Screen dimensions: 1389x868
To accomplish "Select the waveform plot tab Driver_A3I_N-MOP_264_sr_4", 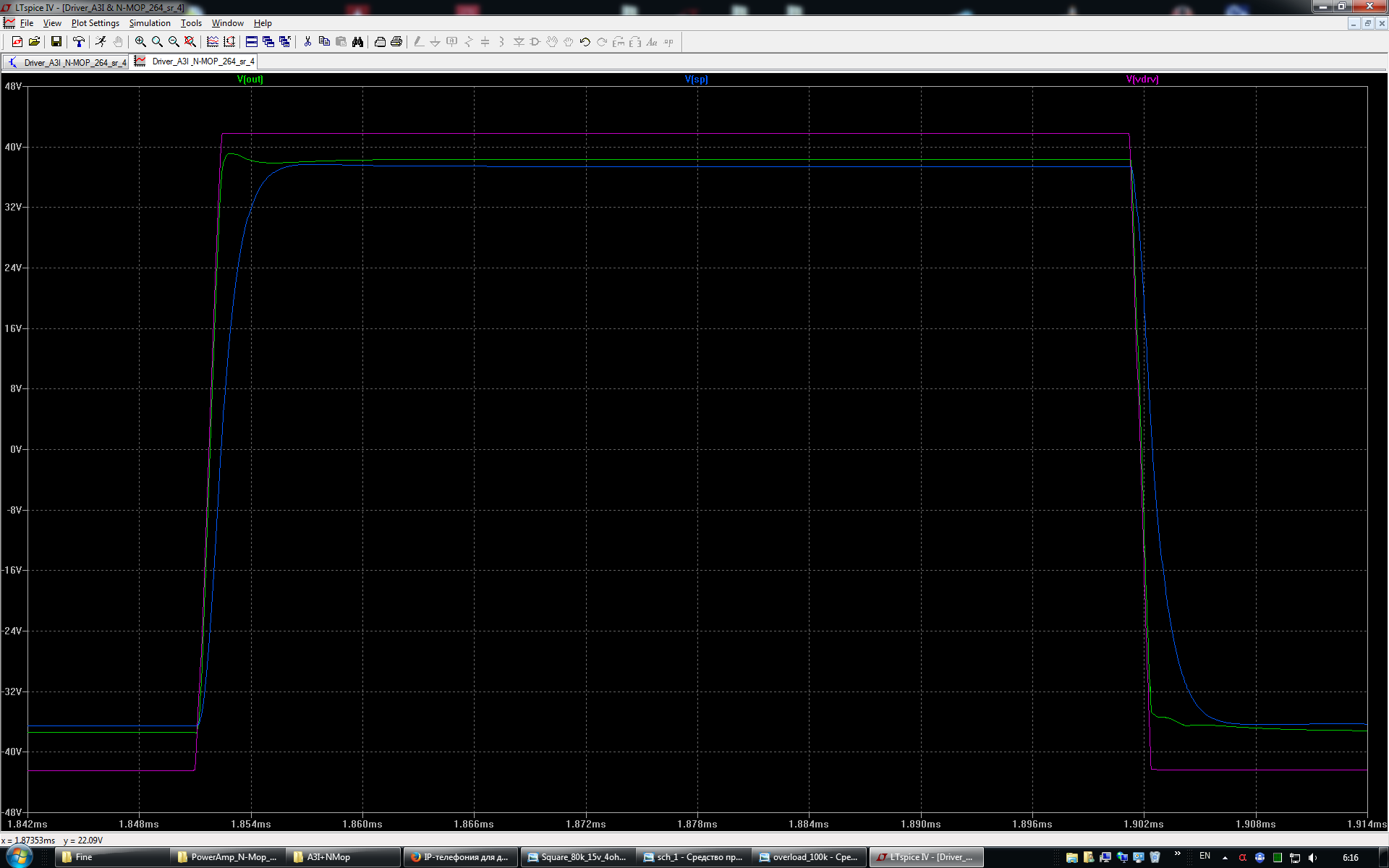I will point(195,61).
